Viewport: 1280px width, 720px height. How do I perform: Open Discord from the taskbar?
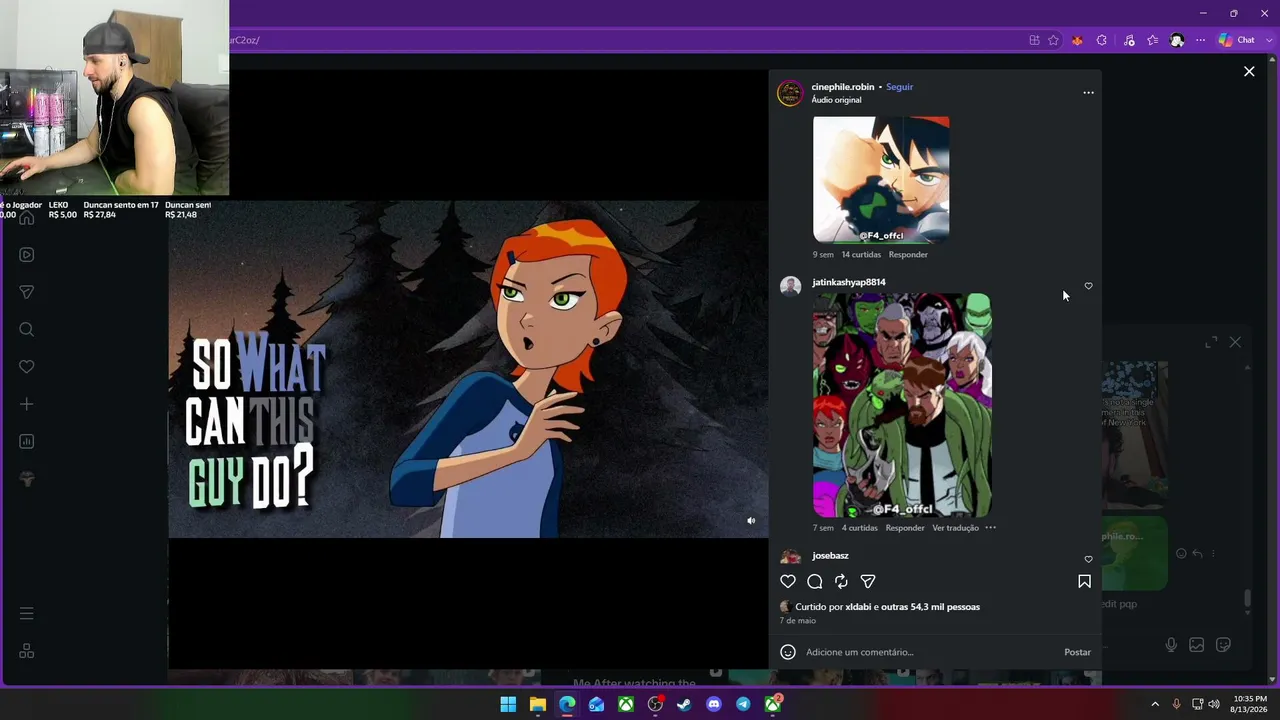(x=714, y=704)
